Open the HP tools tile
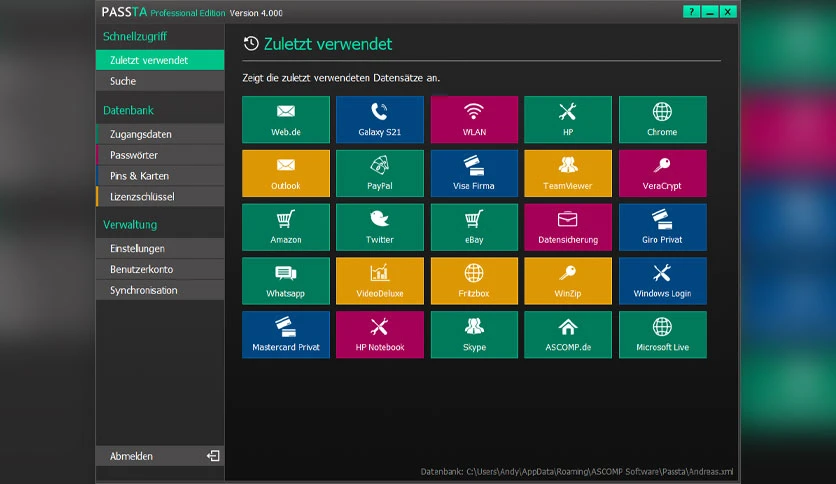 [568, 119]
